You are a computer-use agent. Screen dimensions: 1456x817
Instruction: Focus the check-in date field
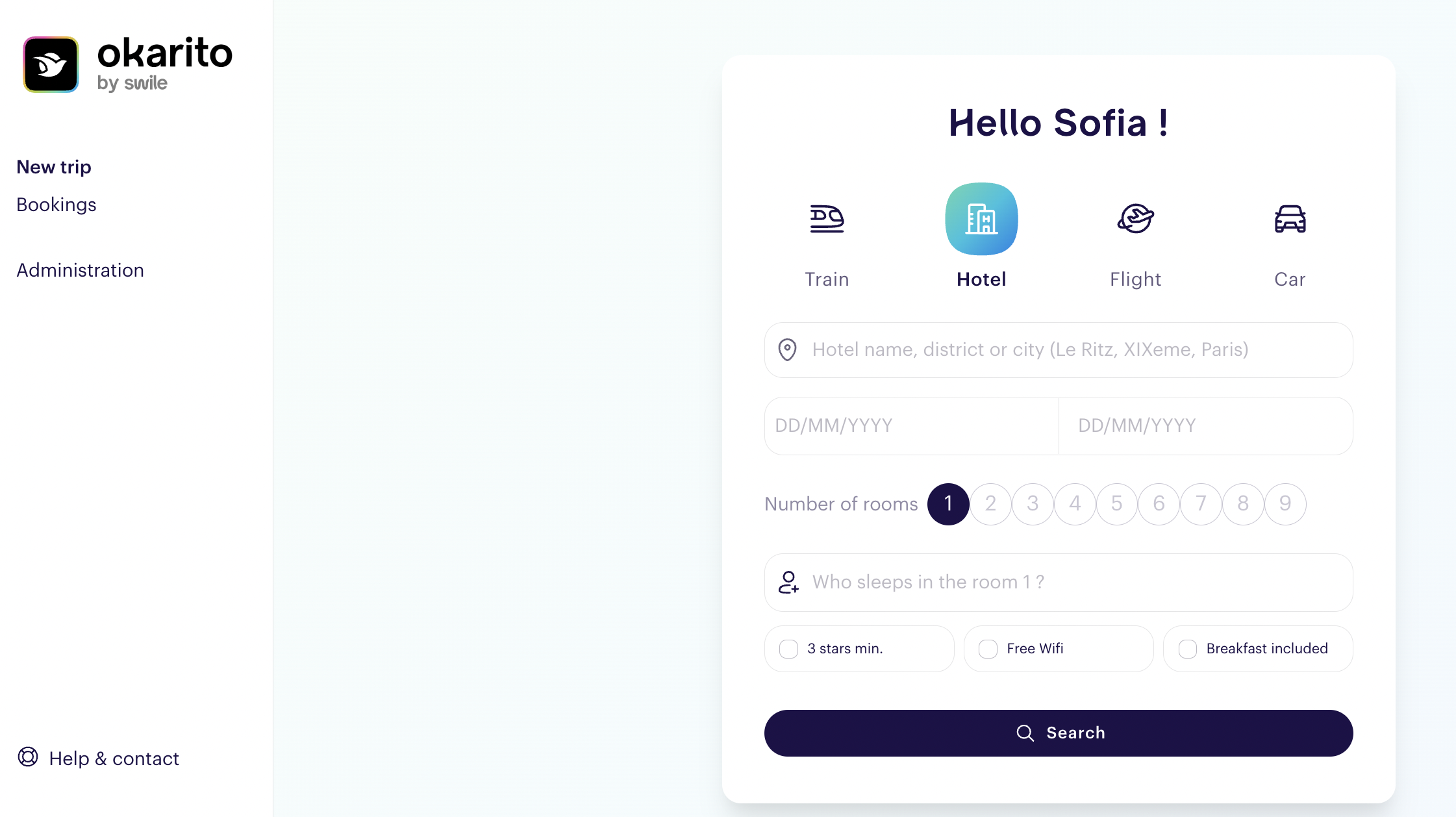[912, 426]
